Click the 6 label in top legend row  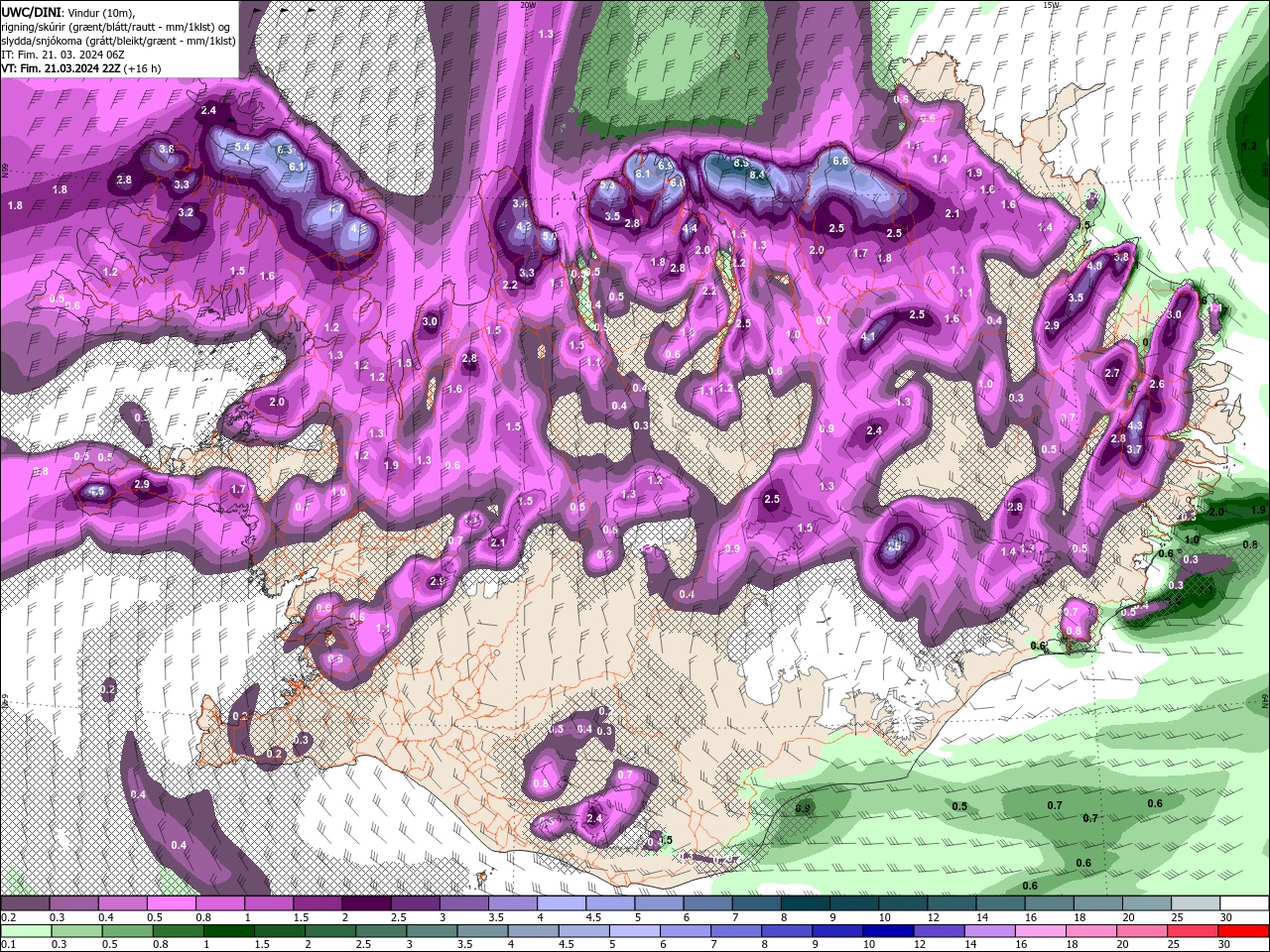coord(686,917)
